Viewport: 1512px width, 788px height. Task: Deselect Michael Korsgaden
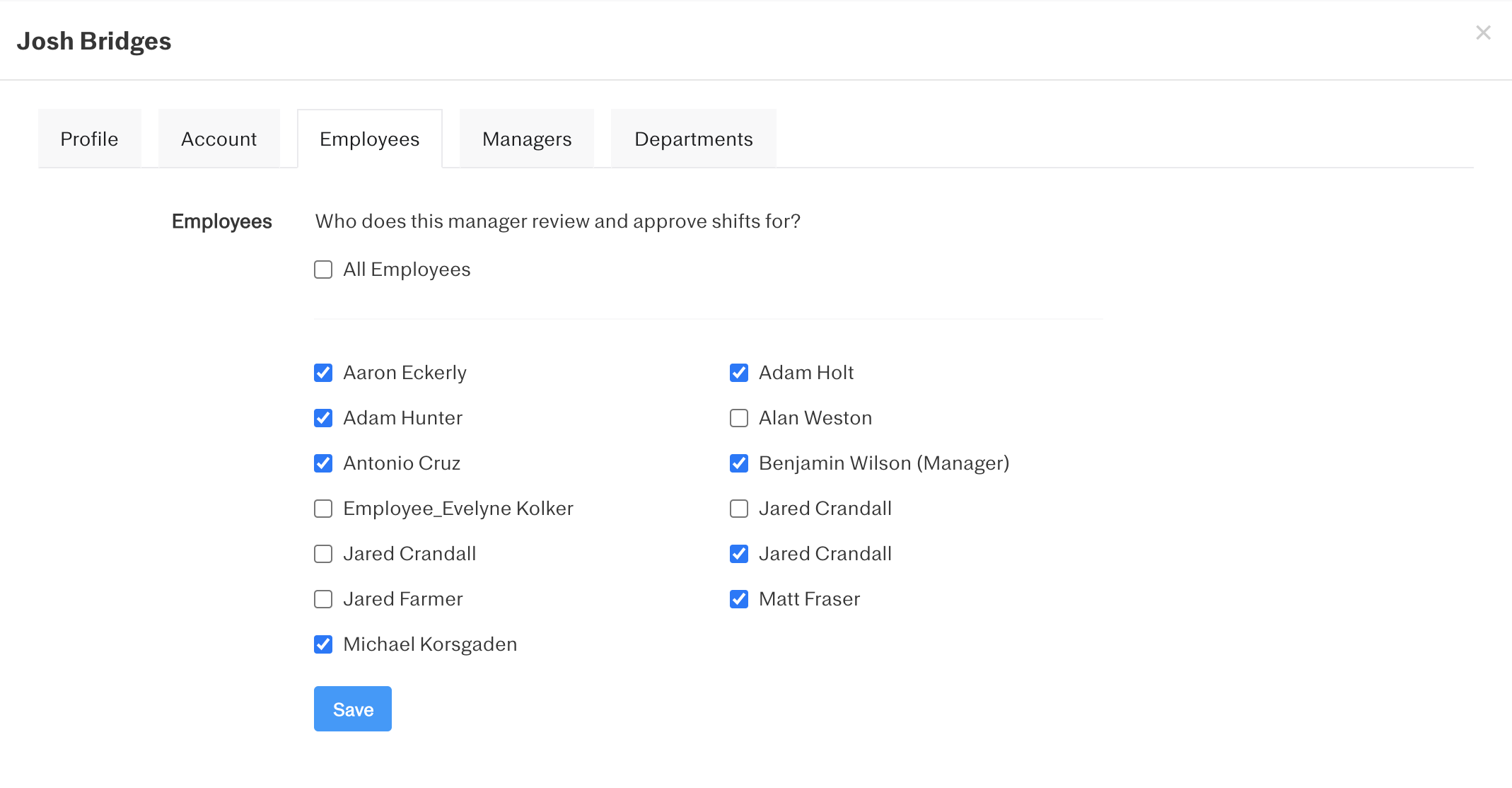pyautogui.click(x=323, y=644)
